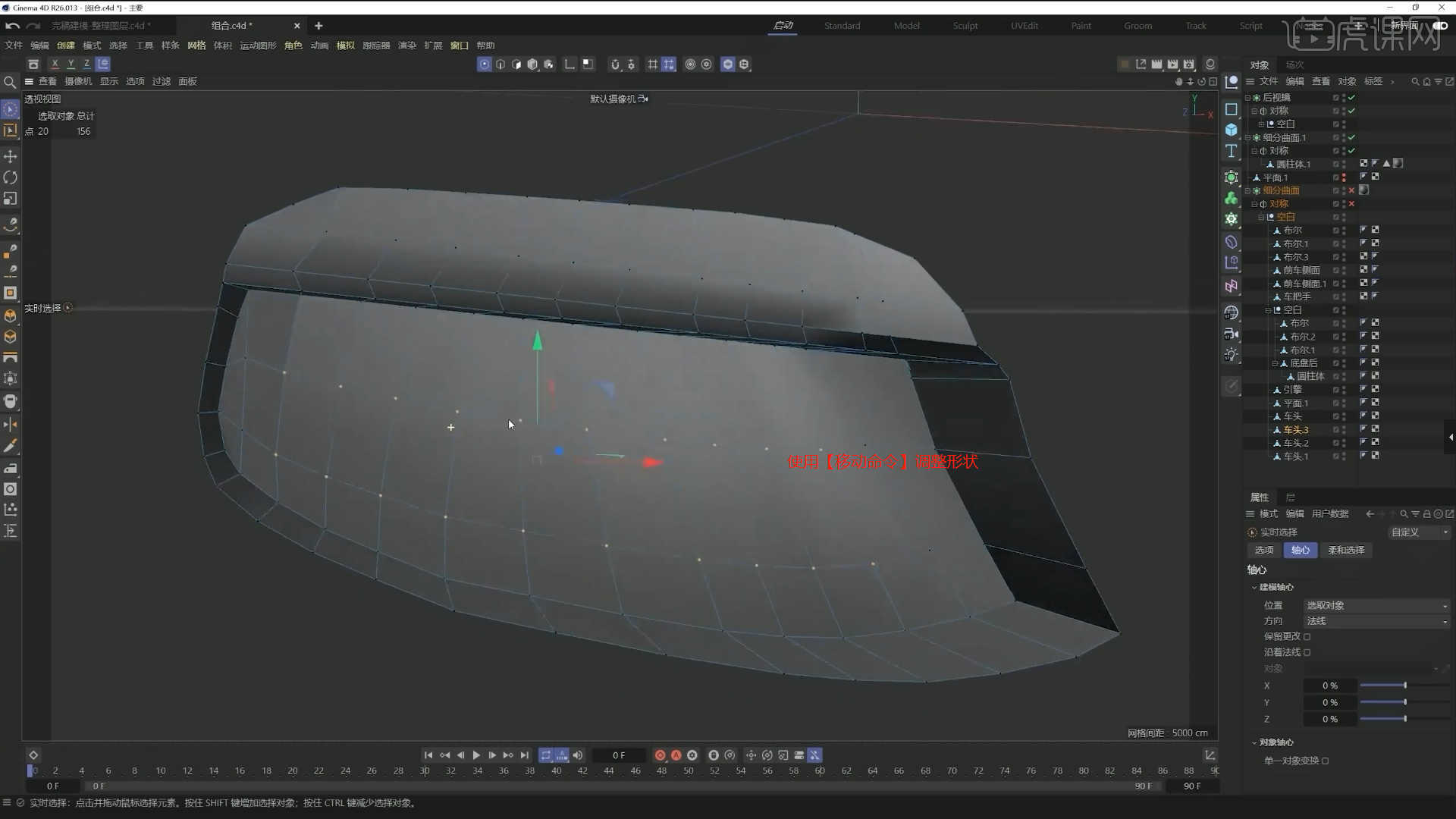1456x819 pixels.
Task: Select the Scale tool in left toolbar
Action: (11, 199)
